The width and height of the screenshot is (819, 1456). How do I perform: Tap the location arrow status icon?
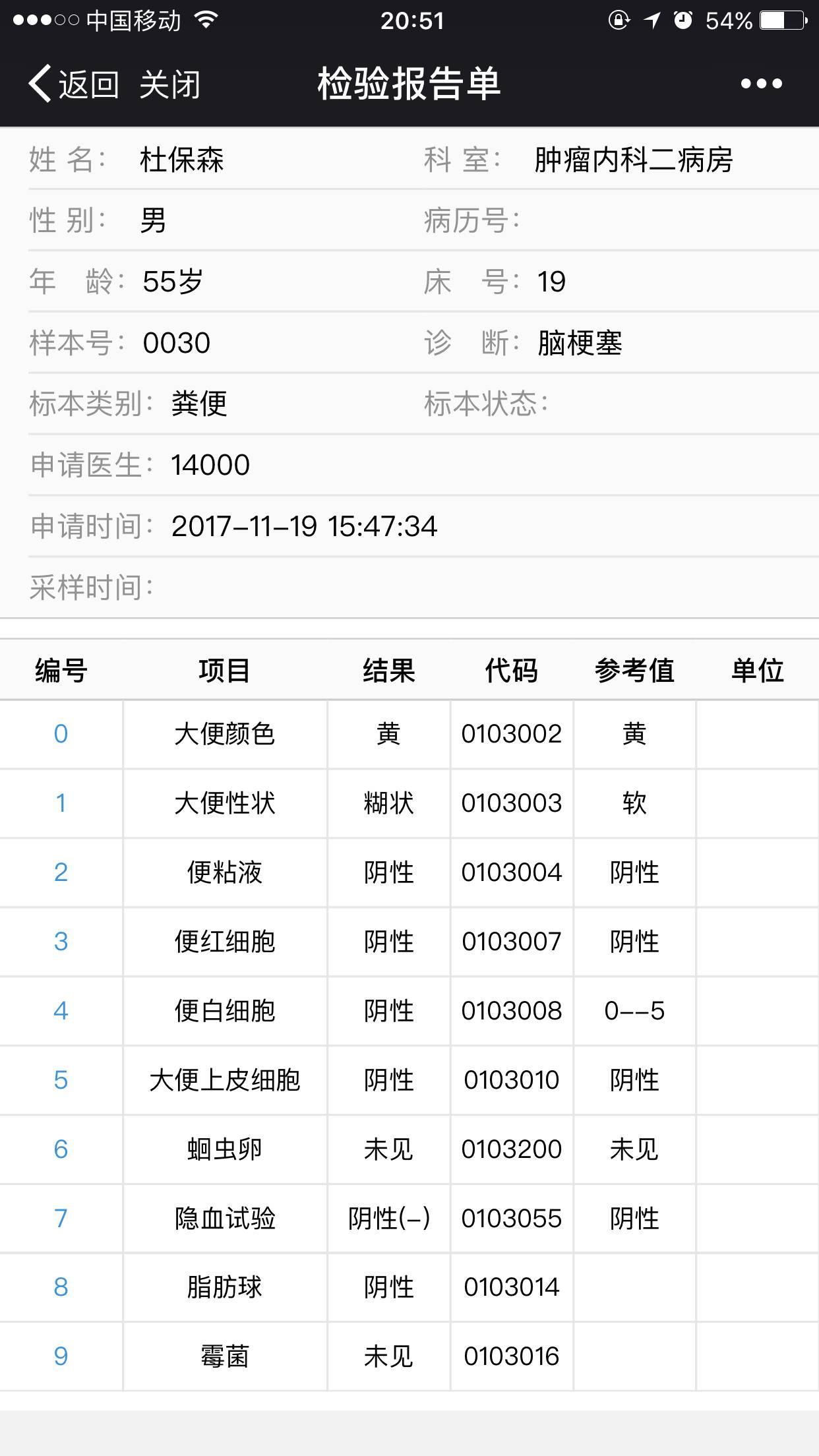[652, 20]
